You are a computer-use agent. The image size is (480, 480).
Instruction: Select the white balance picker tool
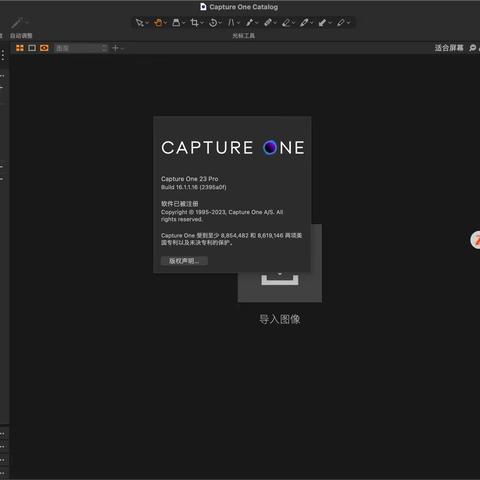304,23
